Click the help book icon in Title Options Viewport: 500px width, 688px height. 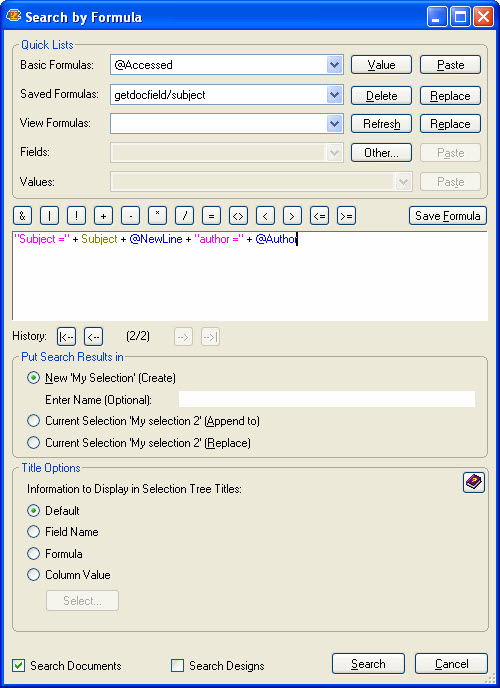click(474, 483)
